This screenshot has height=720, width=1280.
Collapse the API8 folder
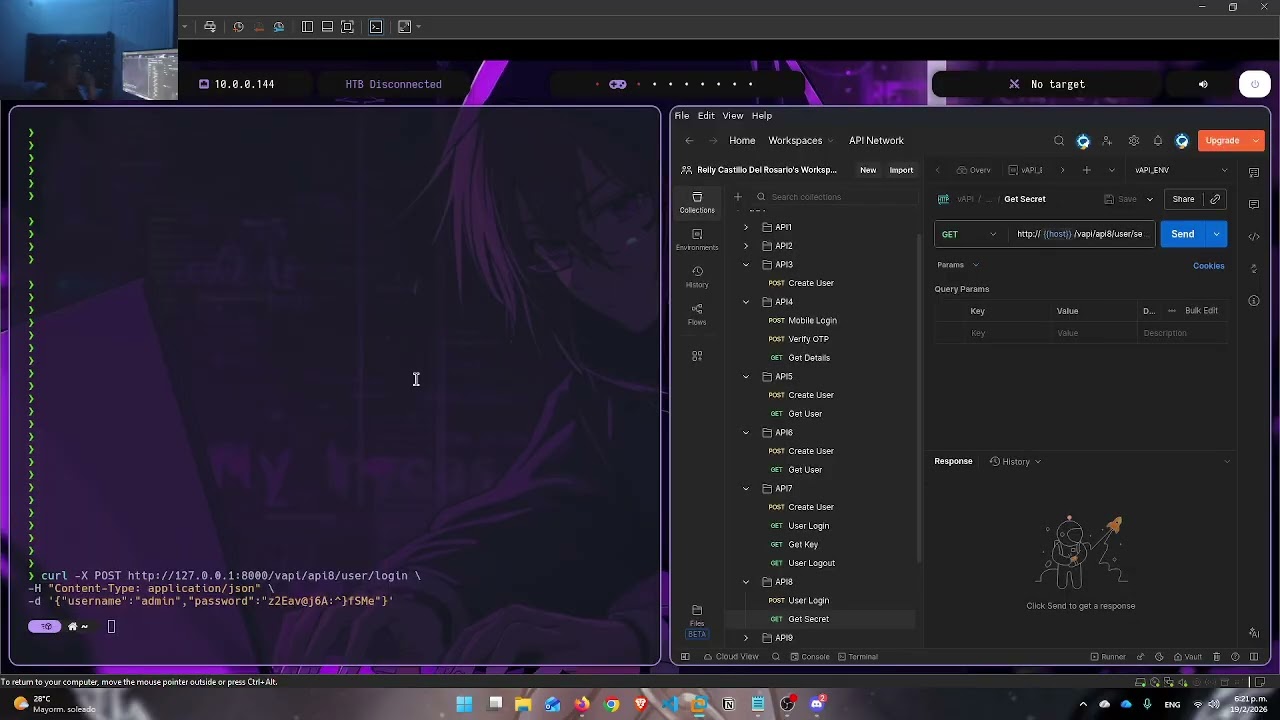point(746,582)
